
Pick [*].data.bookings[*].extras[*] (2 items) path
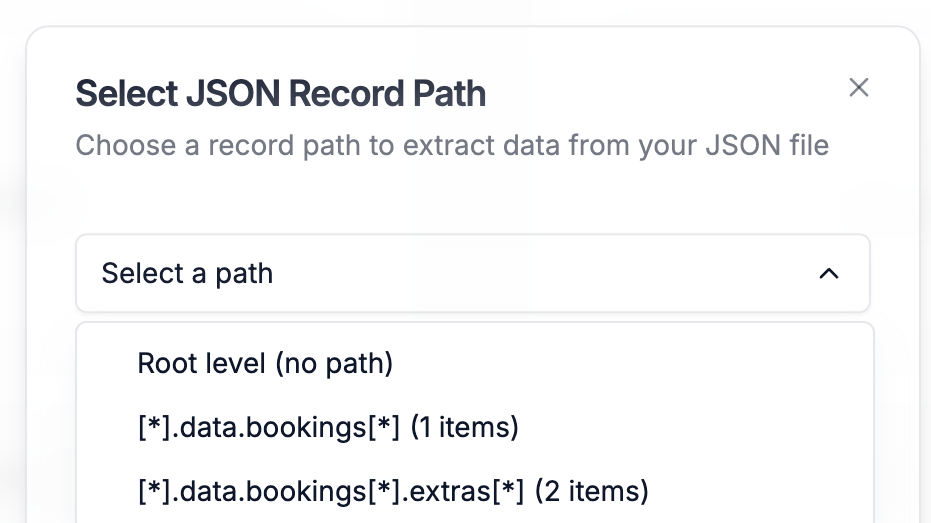click(x=393, y=491)
